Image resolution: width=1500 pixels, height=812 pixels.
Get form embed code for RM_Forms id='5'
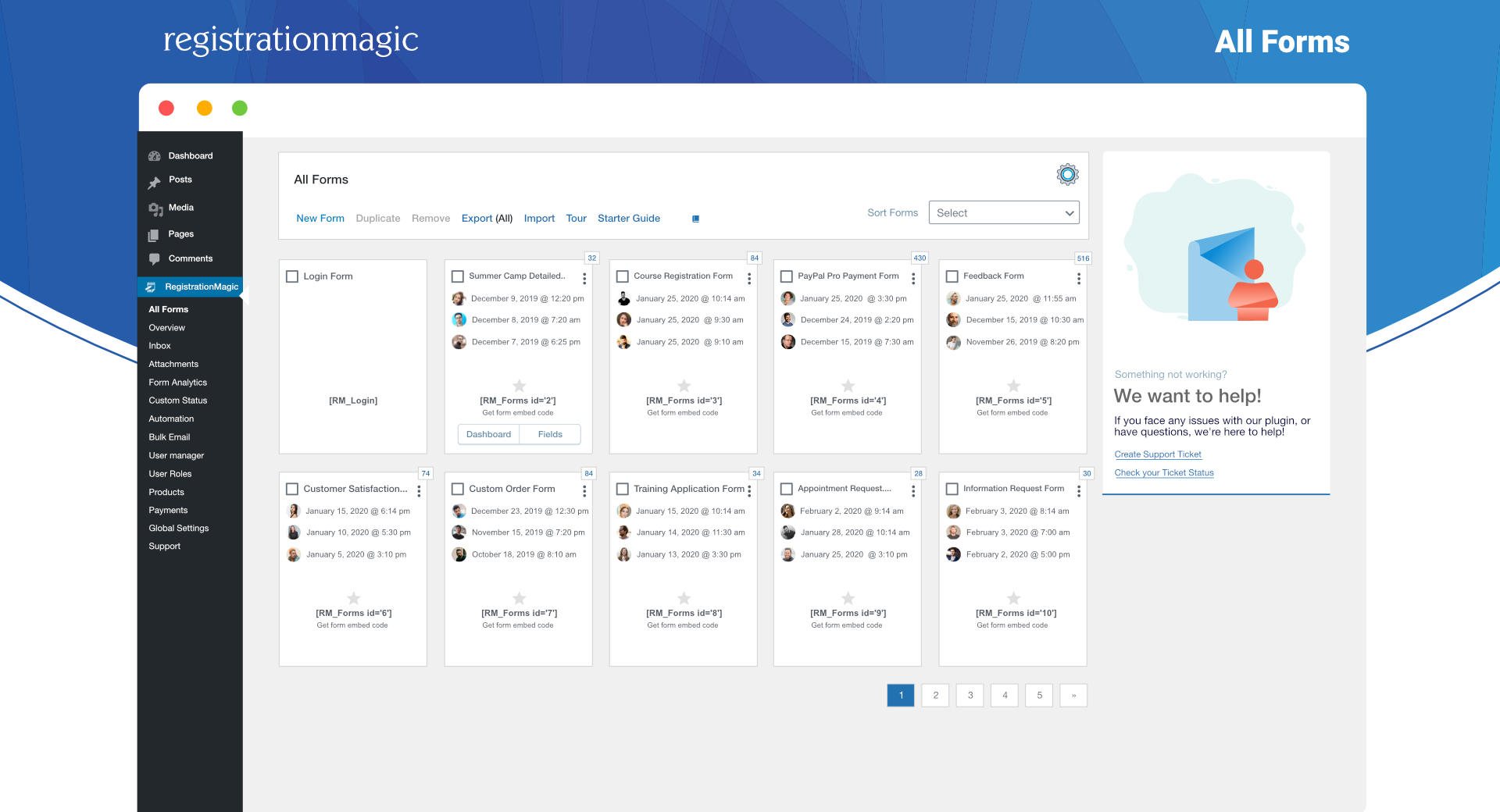pyautogui.click(x=1012, y=413)
